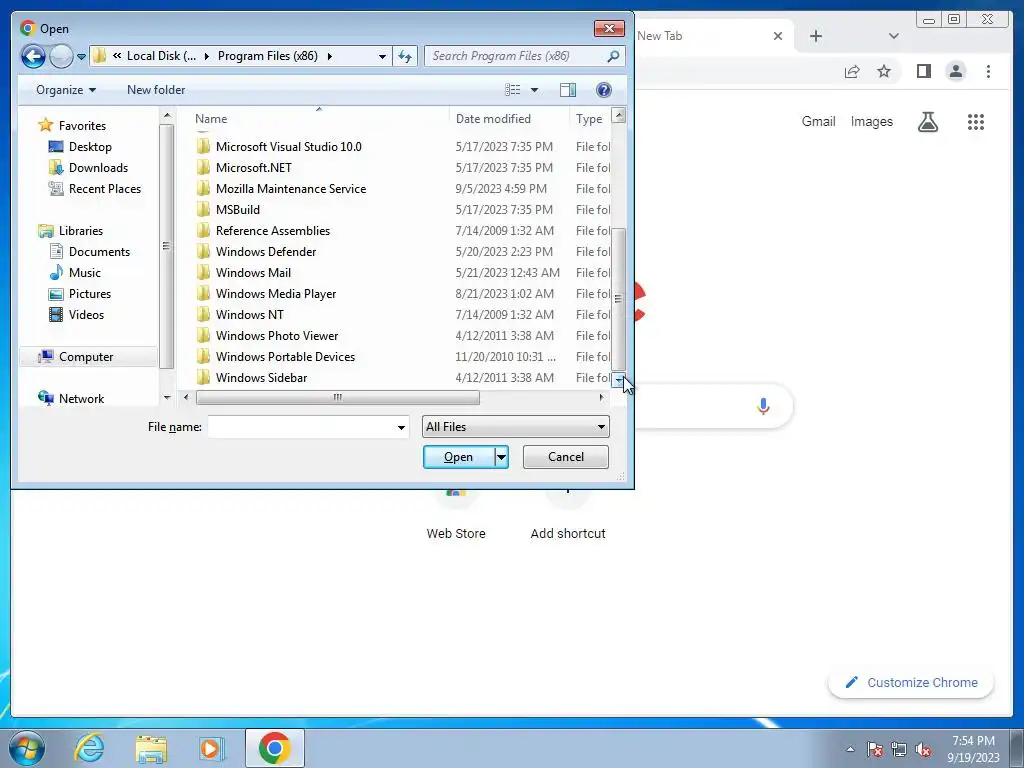Screen dimensions: 1024x768
Task: Open Google apps grid icon
Action: pyautogui.click(x=976, y=121)
